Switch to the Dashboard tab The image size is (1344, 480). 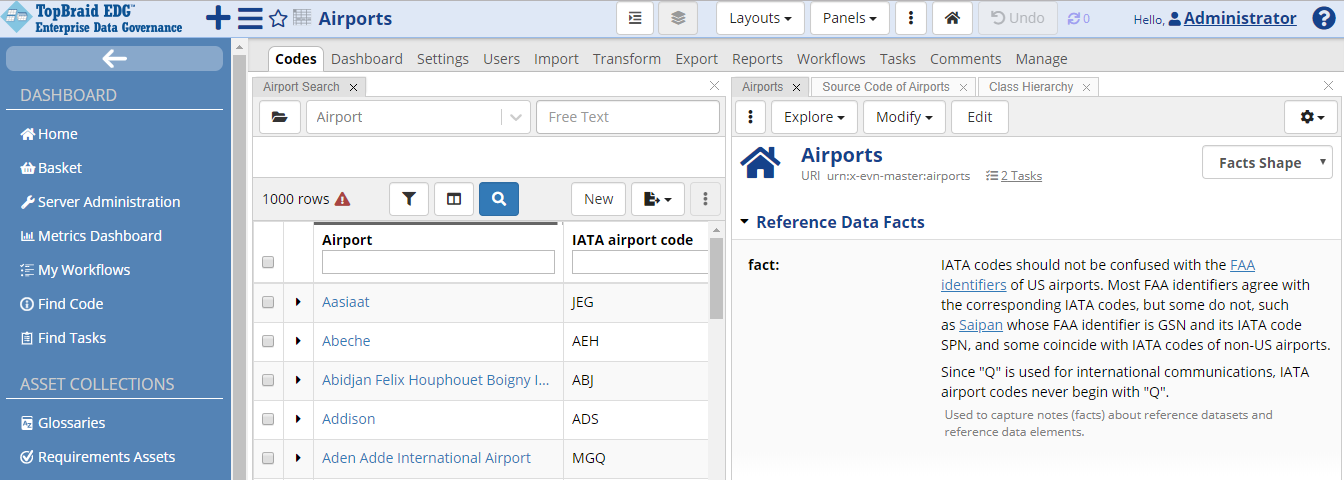pos(366,59)
